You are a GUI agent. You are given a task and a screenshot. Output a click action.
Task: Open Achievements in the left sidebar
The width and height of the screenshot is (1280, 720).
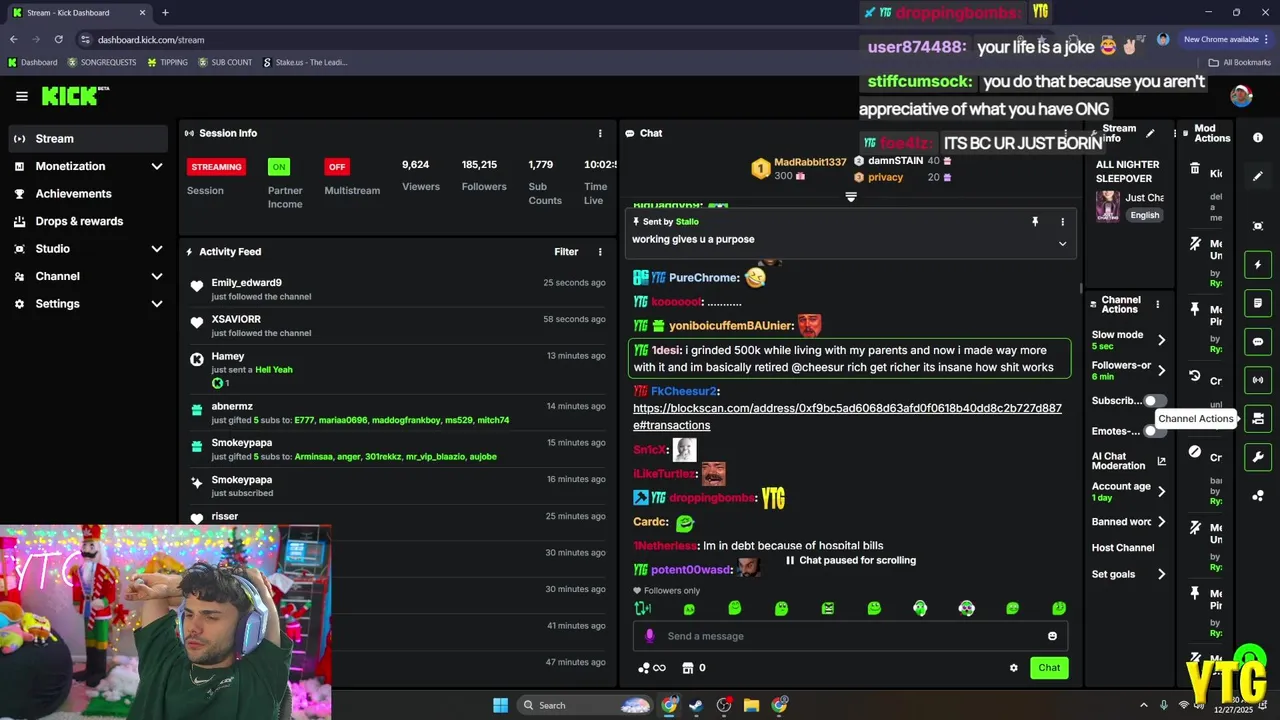coord(88,194)
